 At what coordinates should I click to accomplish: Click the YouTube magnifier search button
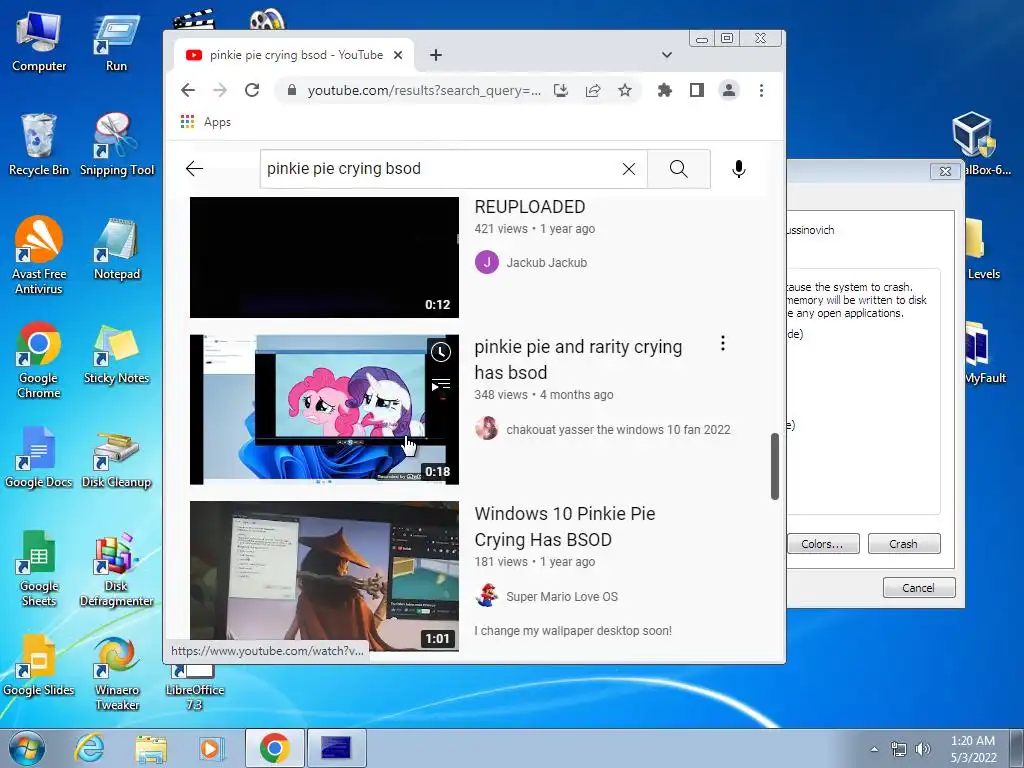coord(679,169)
